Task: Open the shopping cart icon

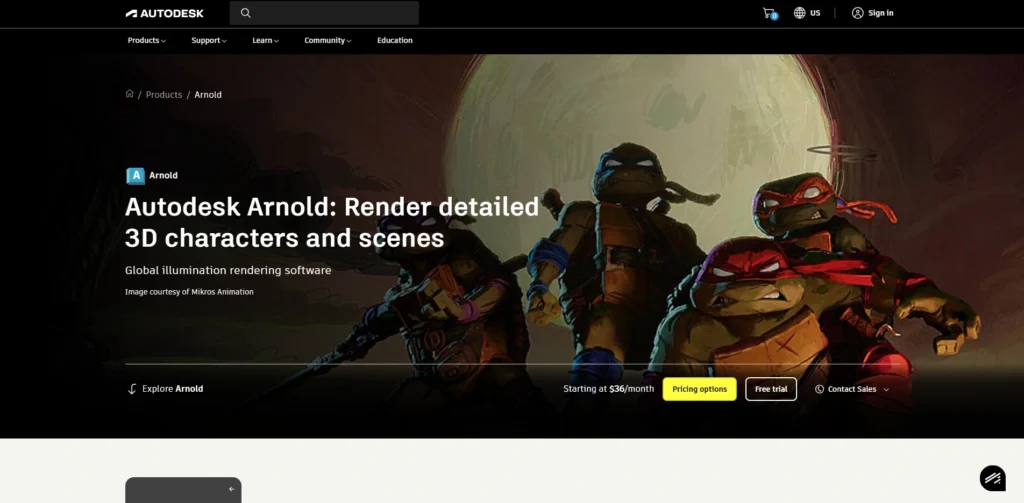Action: click(x=770, y=13)
